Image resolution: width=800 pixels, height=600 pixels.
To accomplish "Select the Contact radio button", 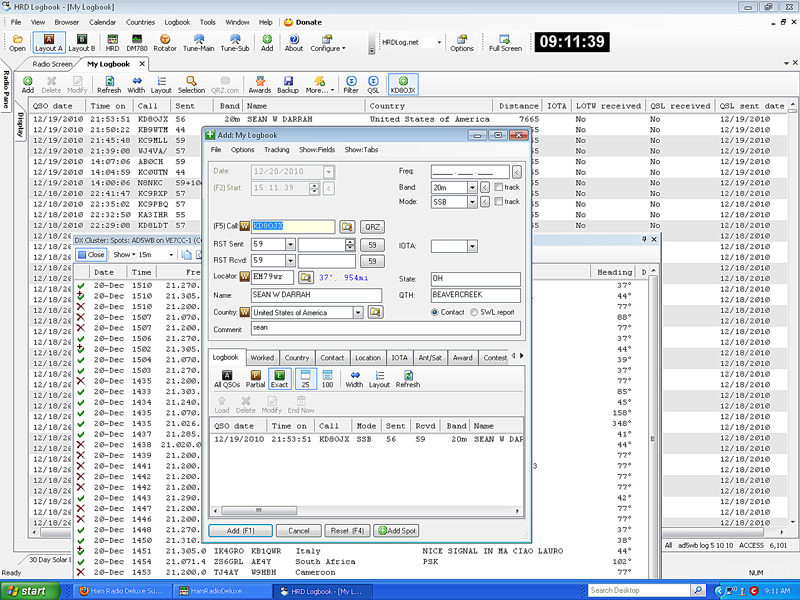I will 434,312.
